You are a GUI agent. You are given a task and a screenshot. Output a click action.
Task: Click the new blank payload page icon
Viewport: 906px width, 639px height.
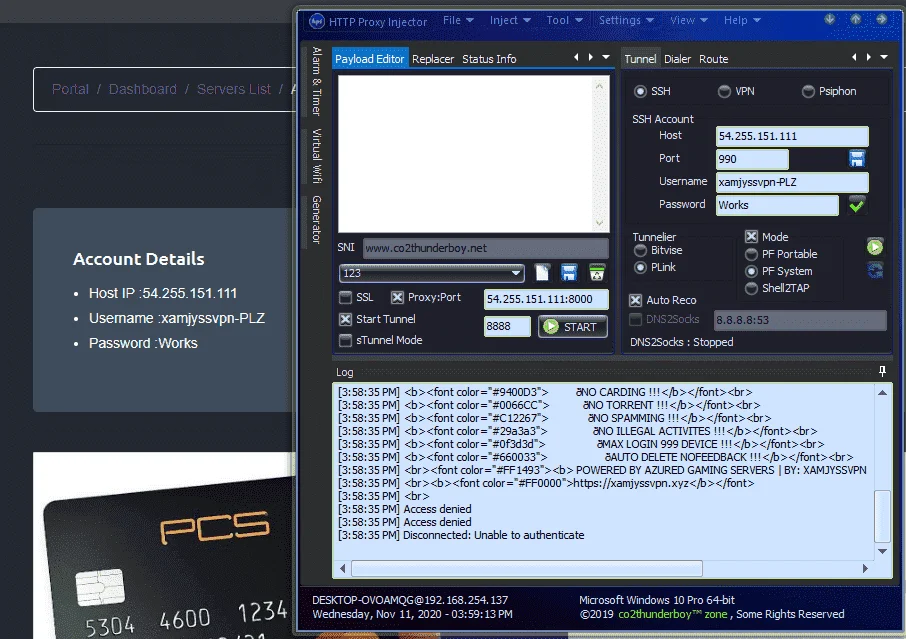(x=542, y=273)
